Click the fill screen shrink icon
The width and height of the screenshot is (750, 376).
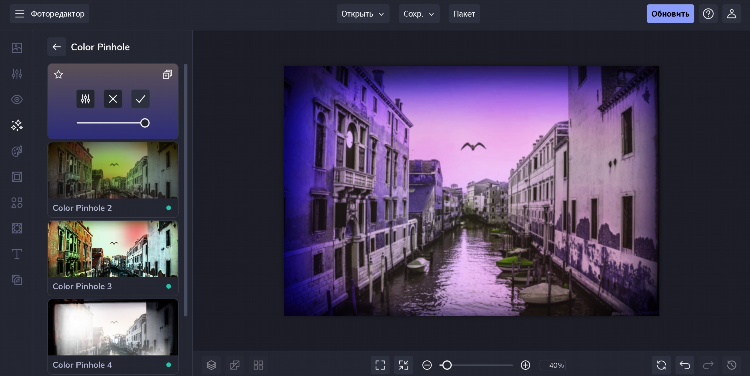point(404,365)
